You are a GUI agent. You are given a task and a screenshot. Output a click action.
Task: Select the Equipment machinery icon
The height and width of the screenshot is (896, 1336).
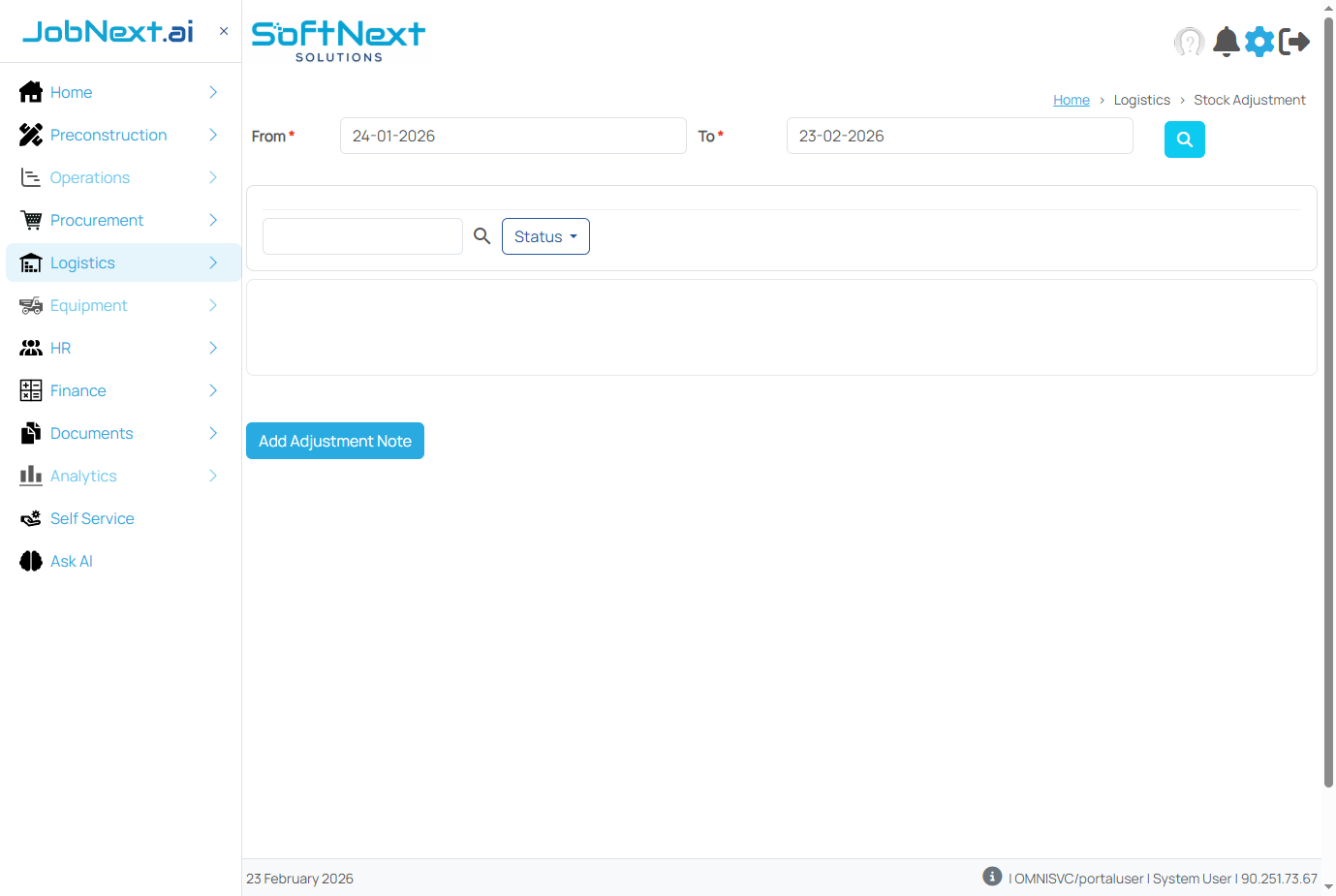pos(30,305)
